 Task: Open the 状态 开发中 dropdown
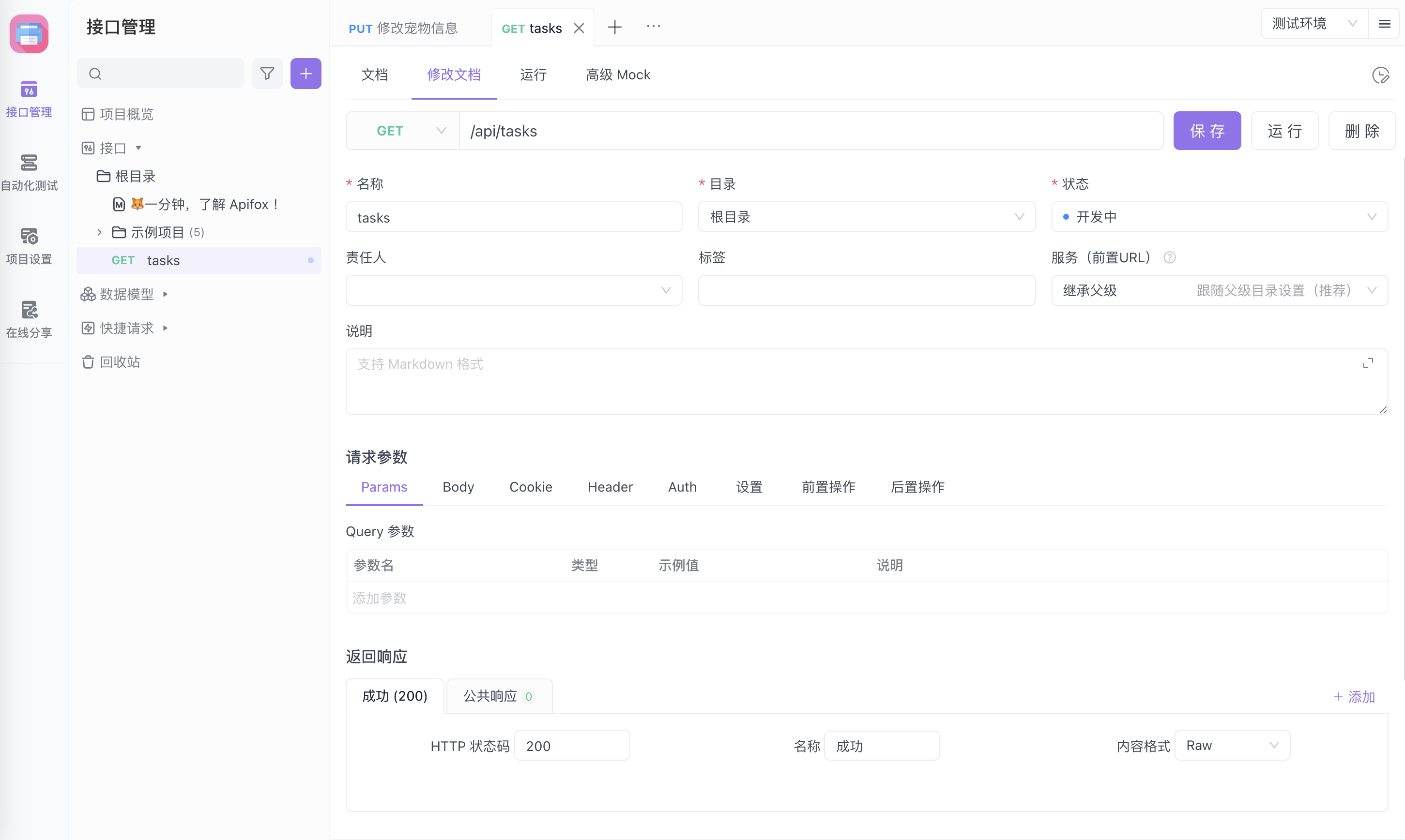tap(1219, 217)
